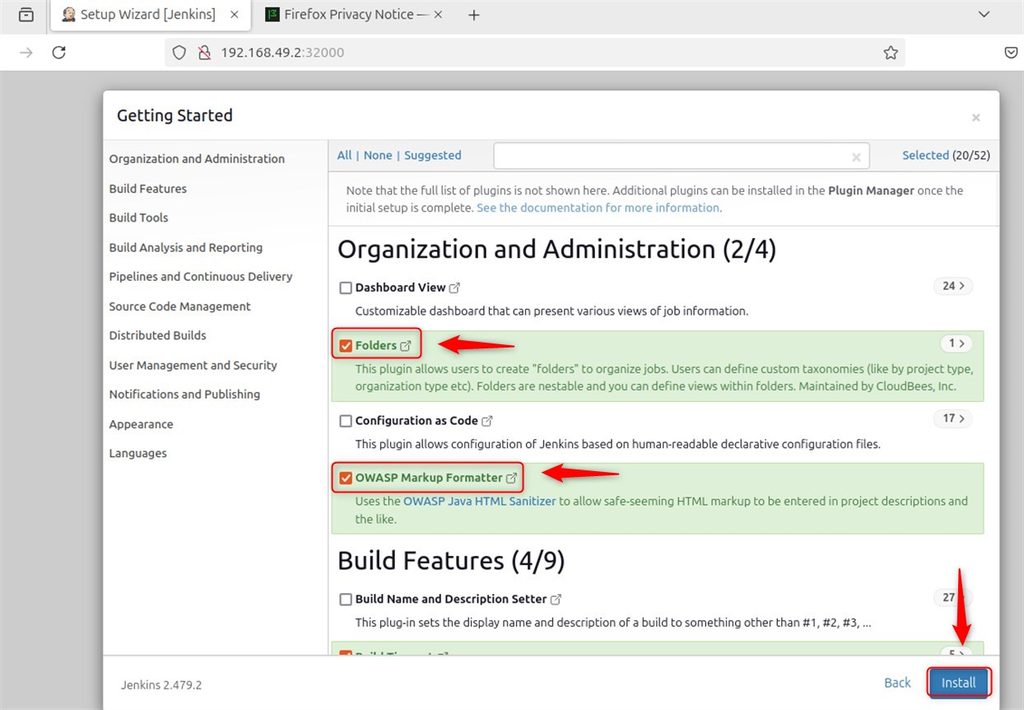
Task: Reload the Jenkins setup page
Action: pyautogui.click(x=59, y=52)
